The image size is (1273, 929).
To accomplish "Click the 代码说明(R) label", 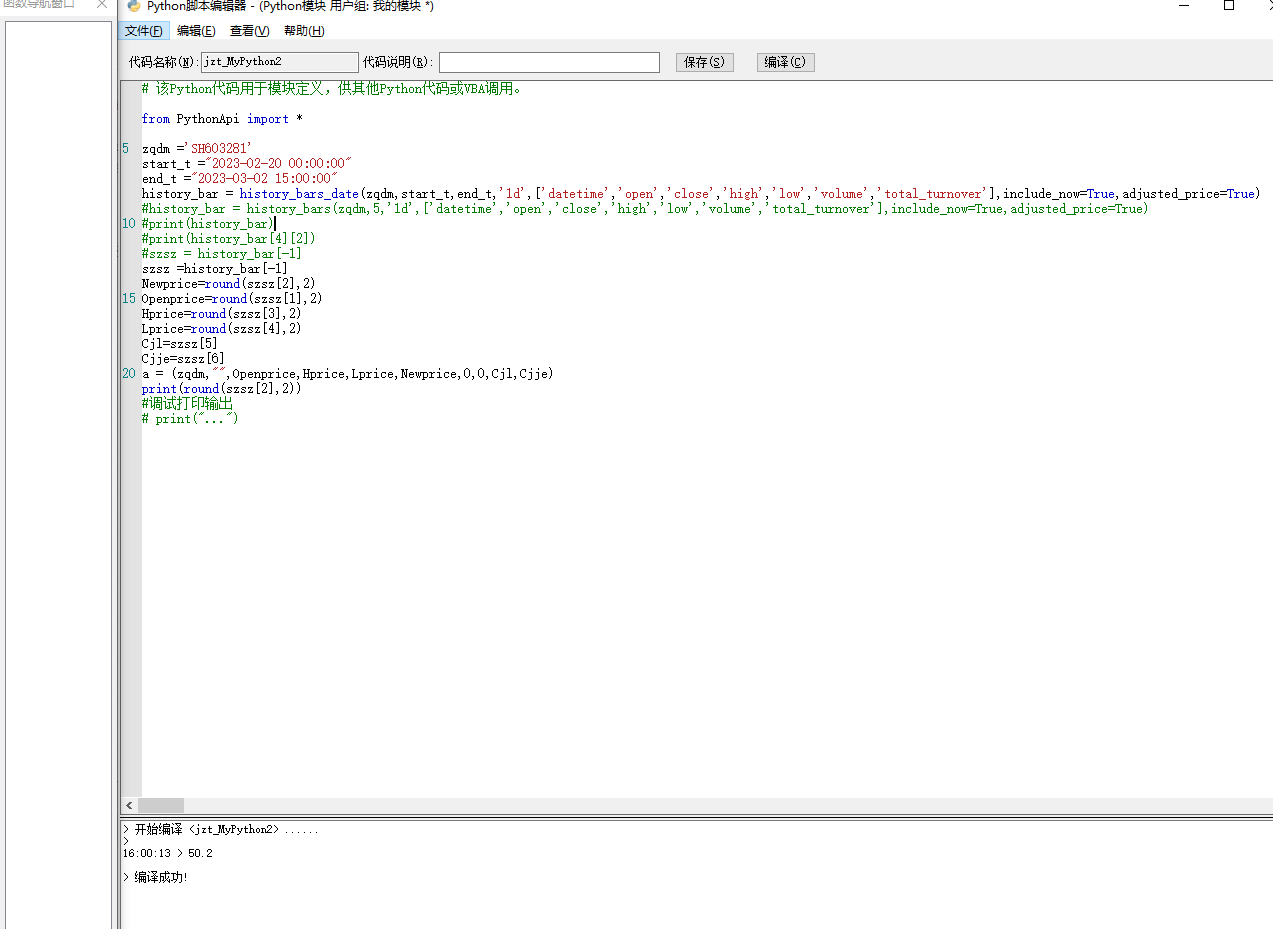I will [398, 62].
